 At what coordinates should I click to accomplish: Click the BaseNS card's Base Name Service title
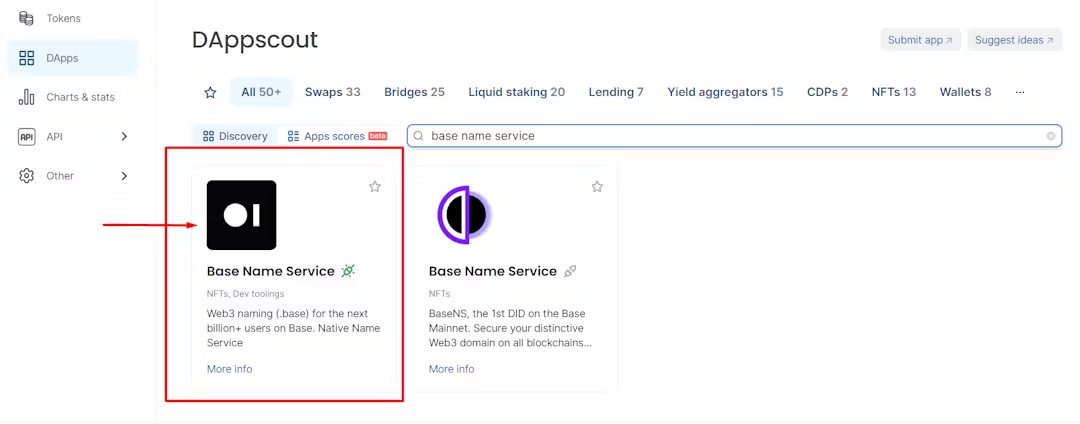[x=492, y=271]
